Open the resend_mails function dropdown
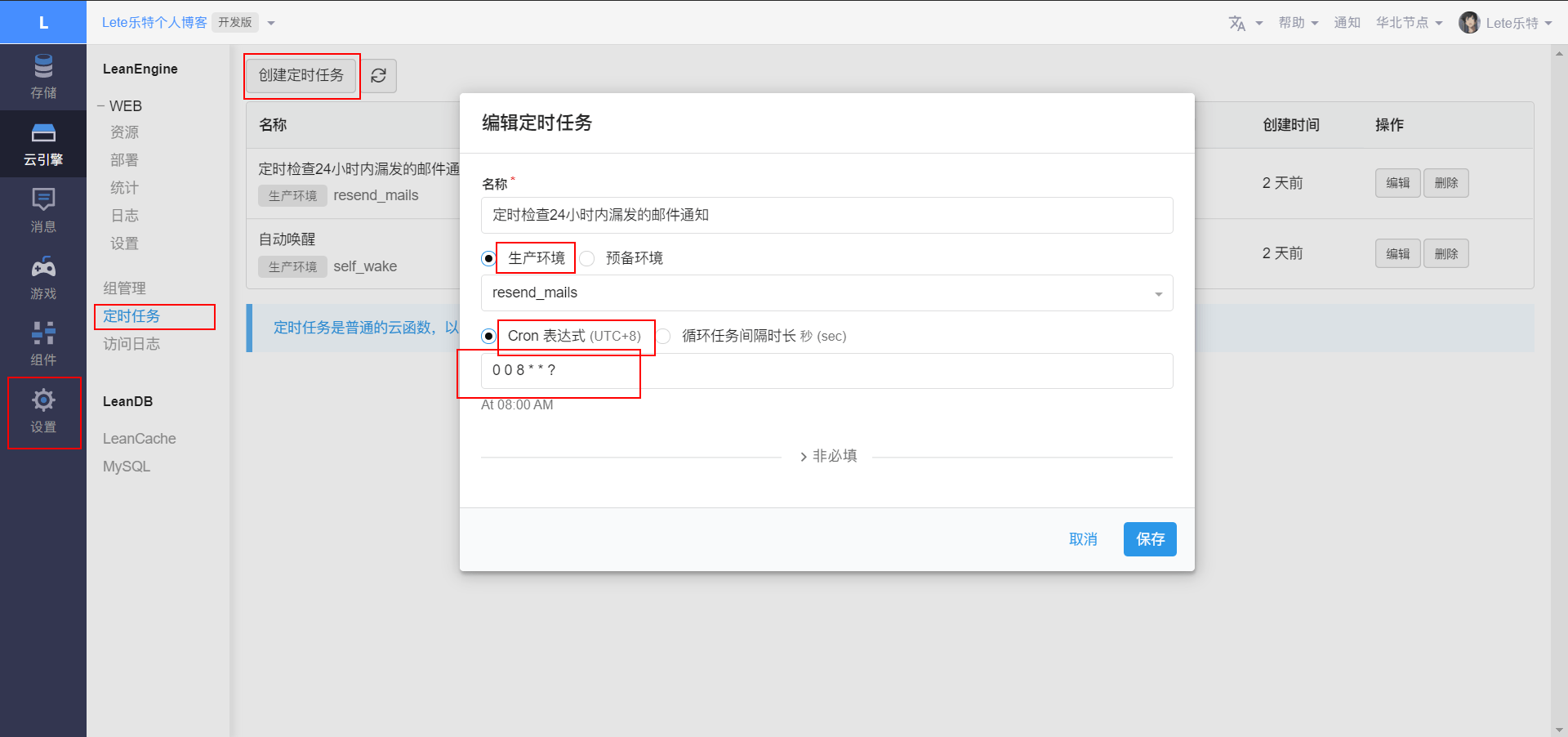The image size is (1568, 737). point(826,293)
